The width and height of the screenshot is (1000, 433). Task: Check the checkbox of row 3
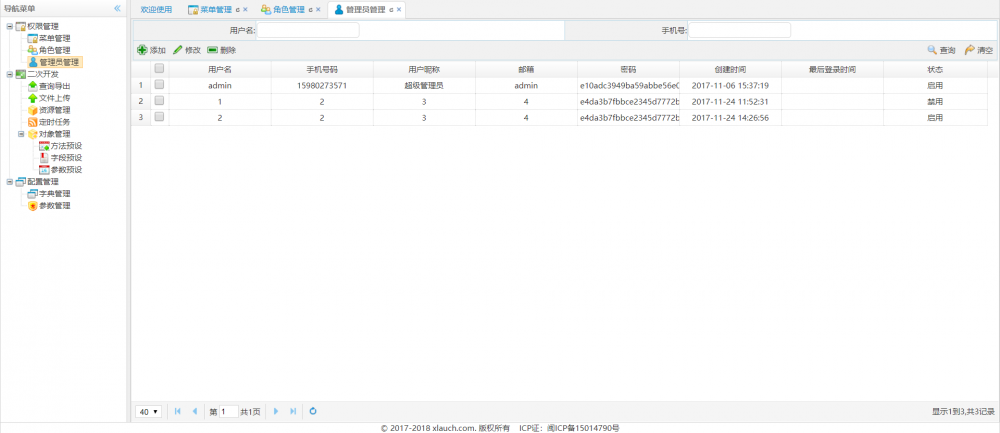pos(159,117)
